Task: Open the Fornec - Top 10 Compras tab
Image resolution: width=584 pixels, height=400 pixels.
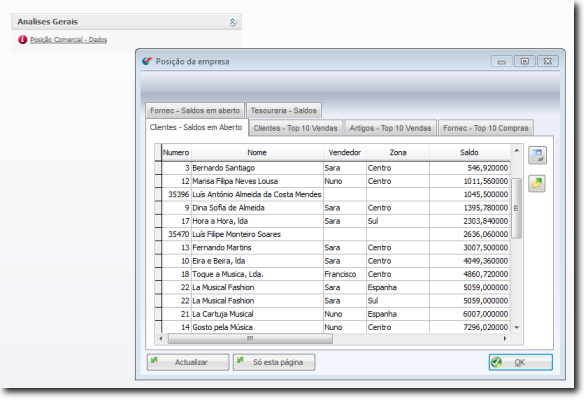Action: click(486, 128)
